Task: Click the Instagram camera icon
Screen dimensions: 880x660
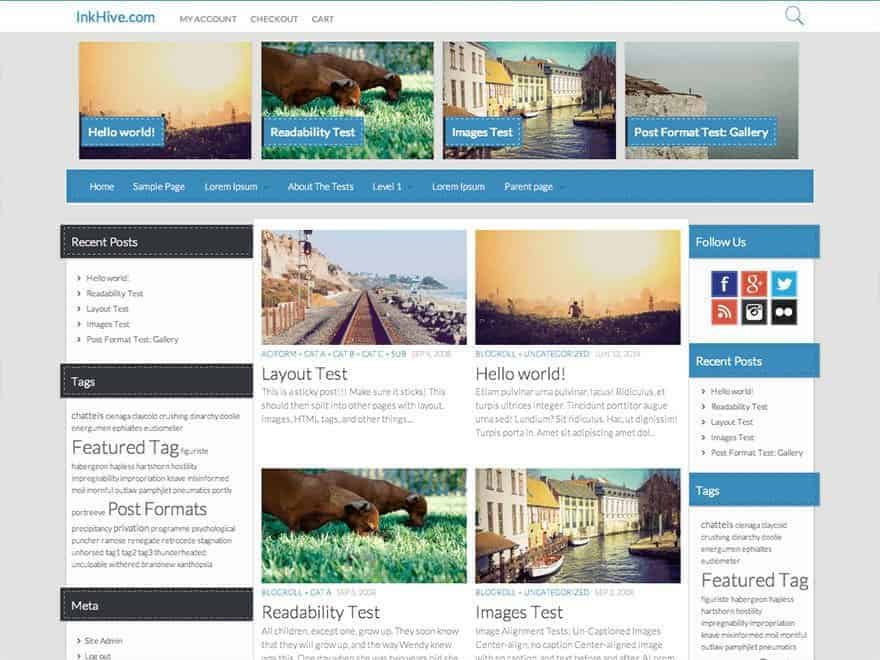Action: (x=754, y=312)
